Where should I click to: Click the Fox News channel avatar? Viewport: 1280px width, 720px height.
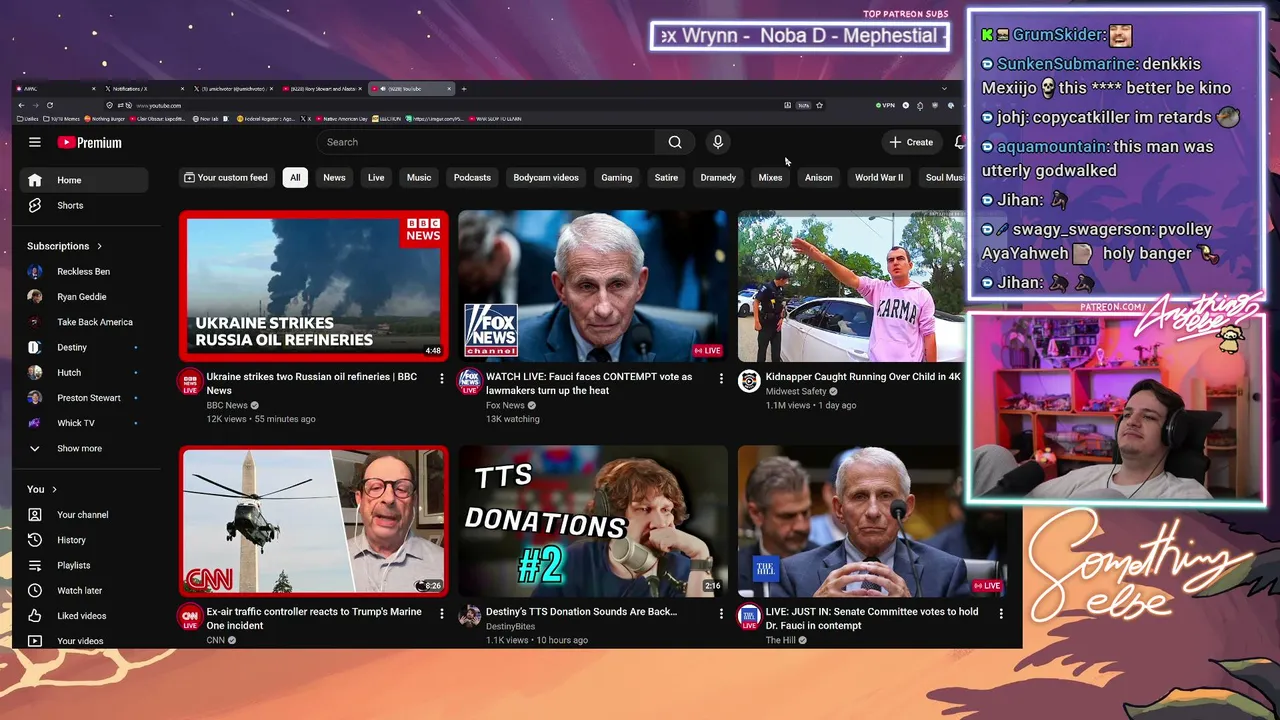tap(469, 381)
